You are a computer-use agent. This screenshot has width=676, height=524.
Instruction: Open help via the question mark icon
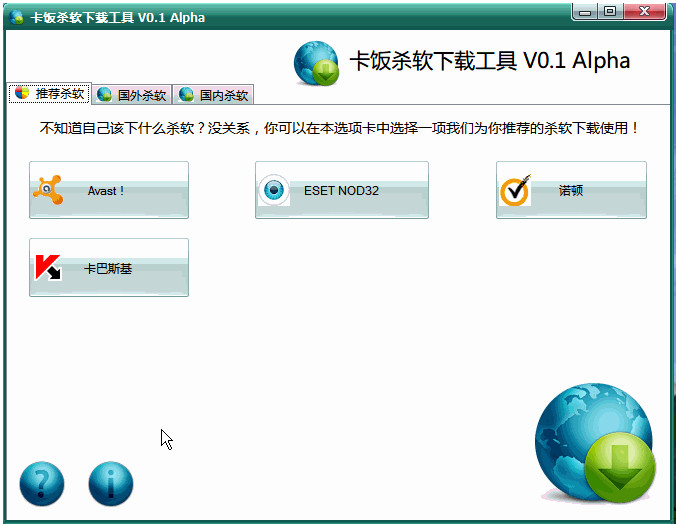click(x=42, y=483)
